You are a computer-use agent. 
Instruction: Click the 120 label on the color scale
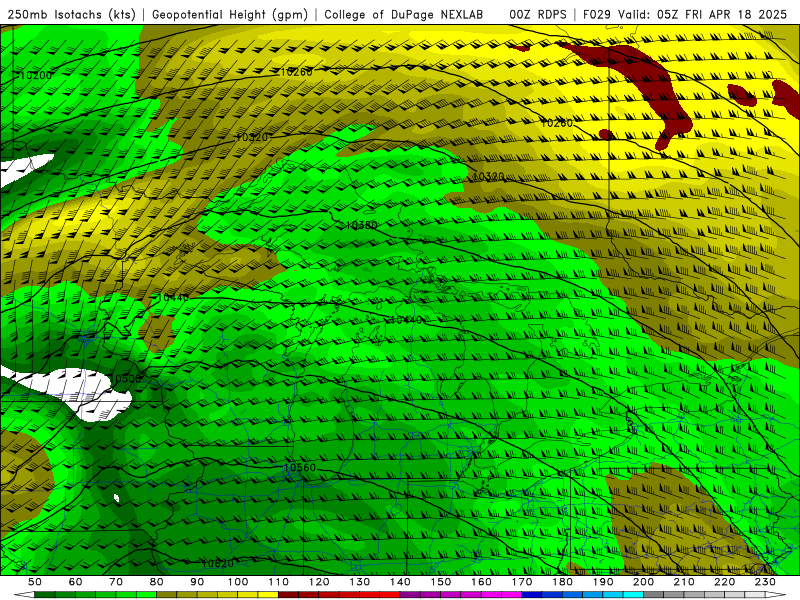tap(319, 582)
